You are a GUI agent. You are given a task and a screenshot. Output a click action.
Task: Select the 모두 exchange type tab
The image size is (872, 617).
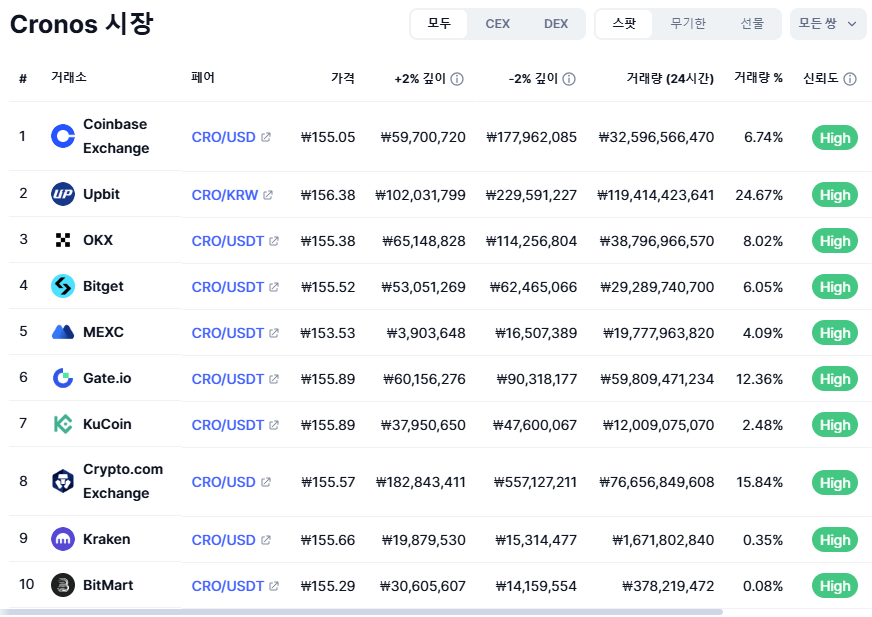pos(439,24)
